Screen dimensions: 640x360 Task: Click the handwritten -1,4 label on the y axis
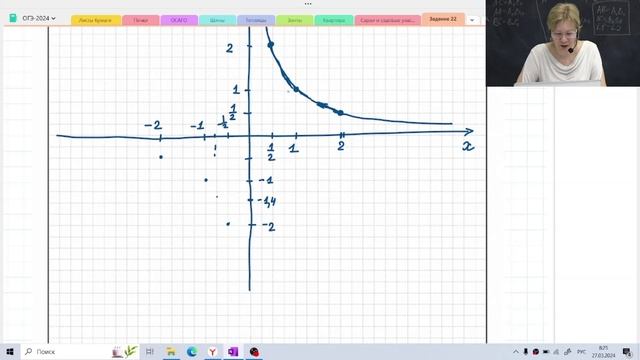267,201
